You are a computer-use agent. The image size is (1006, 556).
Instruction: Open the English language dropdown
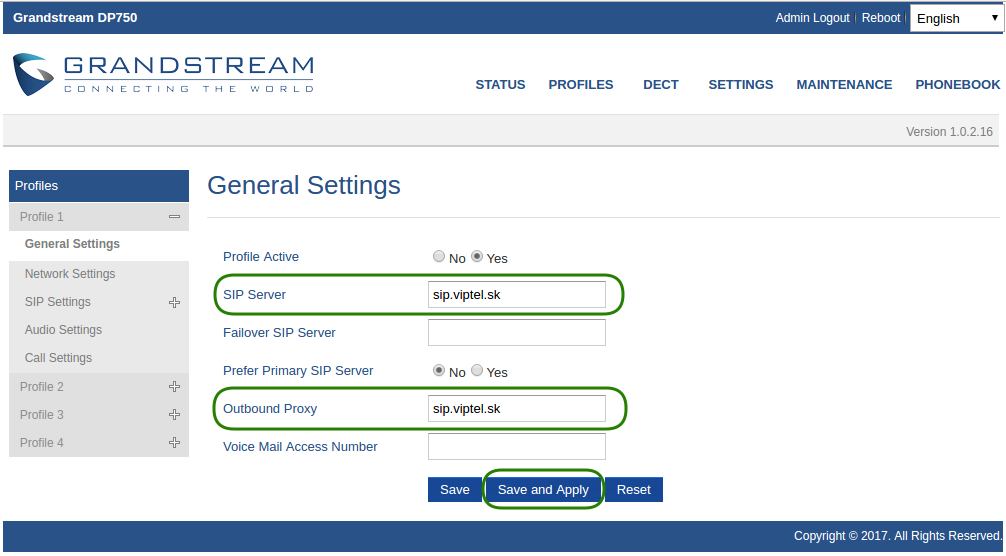pos(957,19)
